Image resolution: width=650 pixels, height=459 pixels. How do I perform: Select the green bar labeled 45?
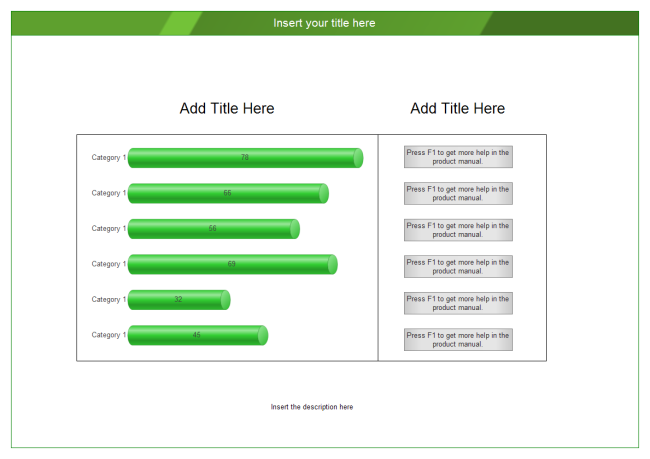pos(198,335)
